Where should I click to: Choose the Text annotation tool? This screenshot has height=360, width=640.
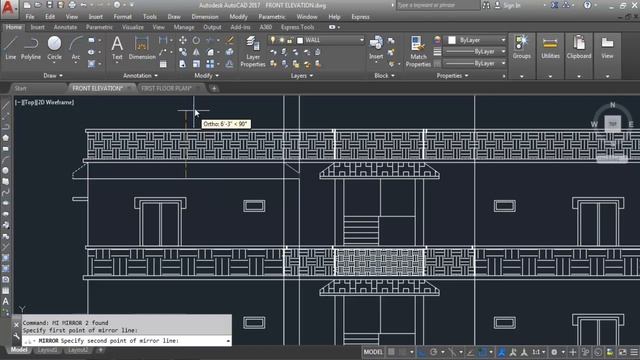117,48
